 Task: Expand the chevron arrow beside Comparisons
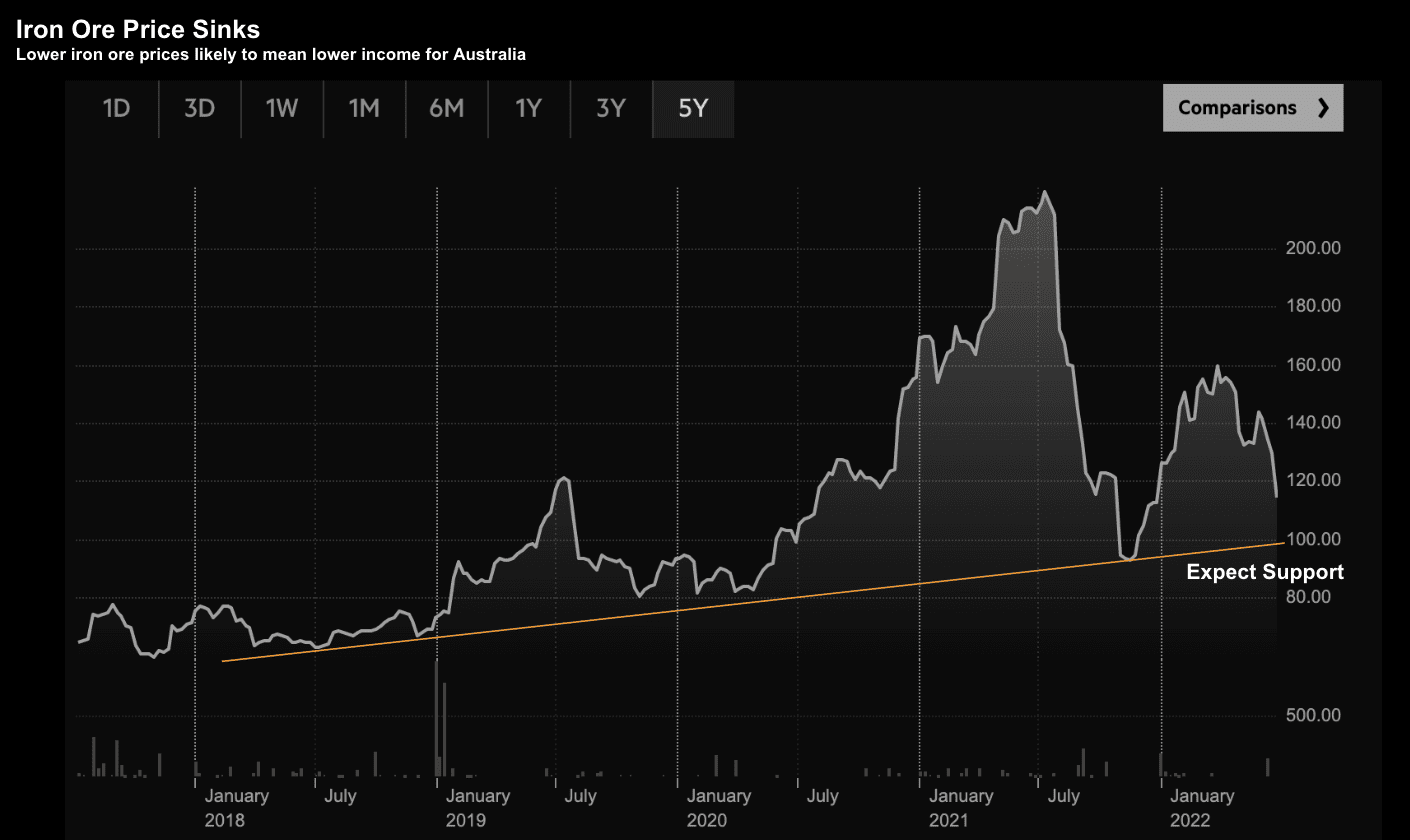click(1323, 108)
